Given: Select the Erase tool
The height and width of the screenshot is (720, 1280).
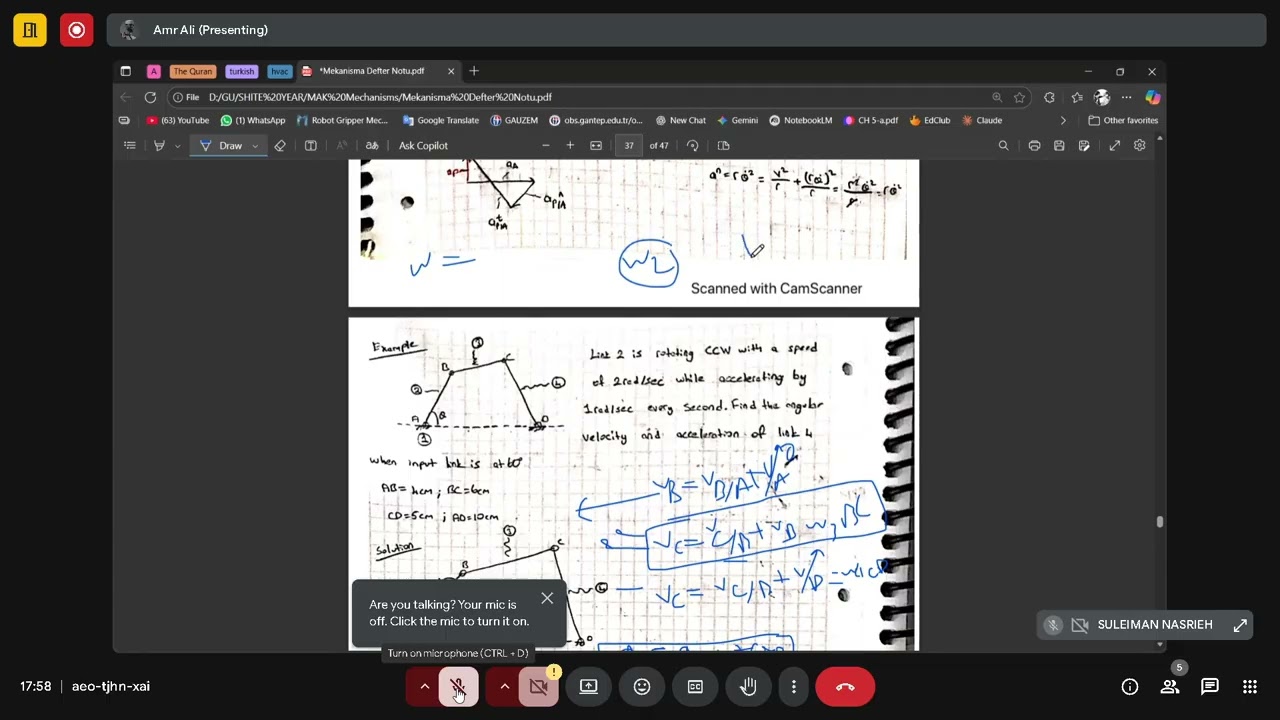Looking at the screenshot, I should click(x=280, y=146).
